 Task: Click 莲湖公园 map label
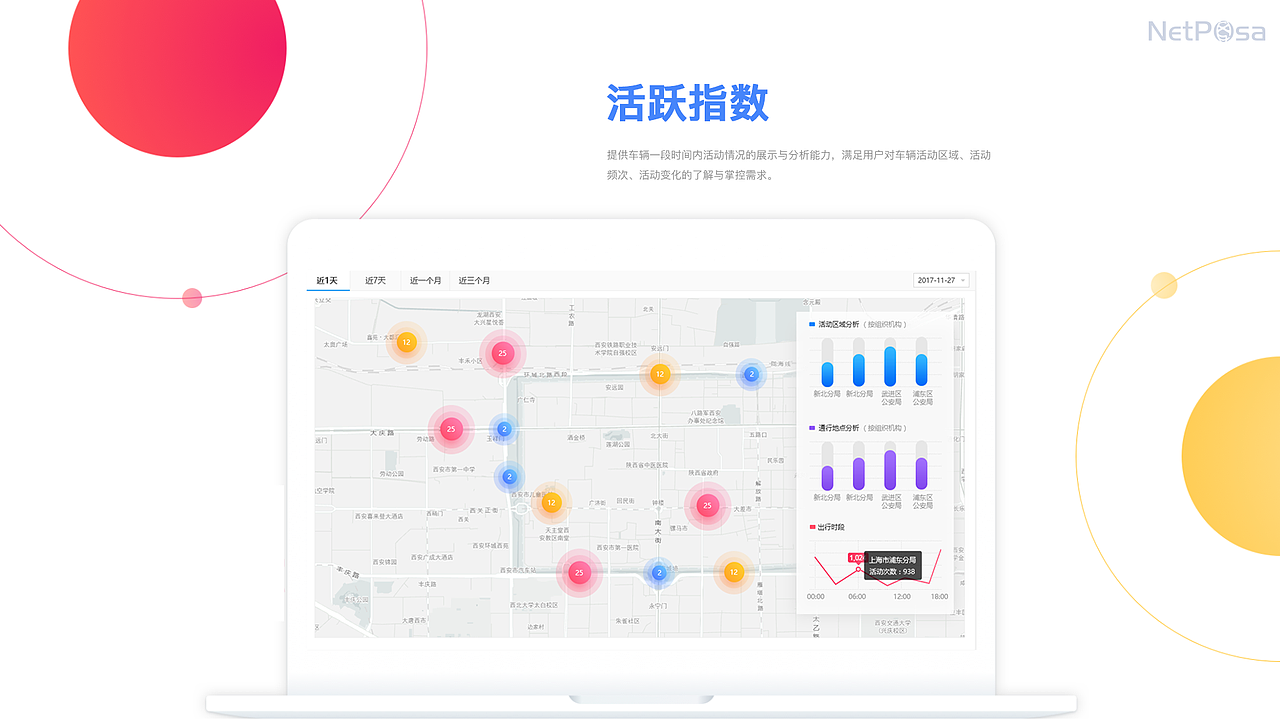(620, 445)
